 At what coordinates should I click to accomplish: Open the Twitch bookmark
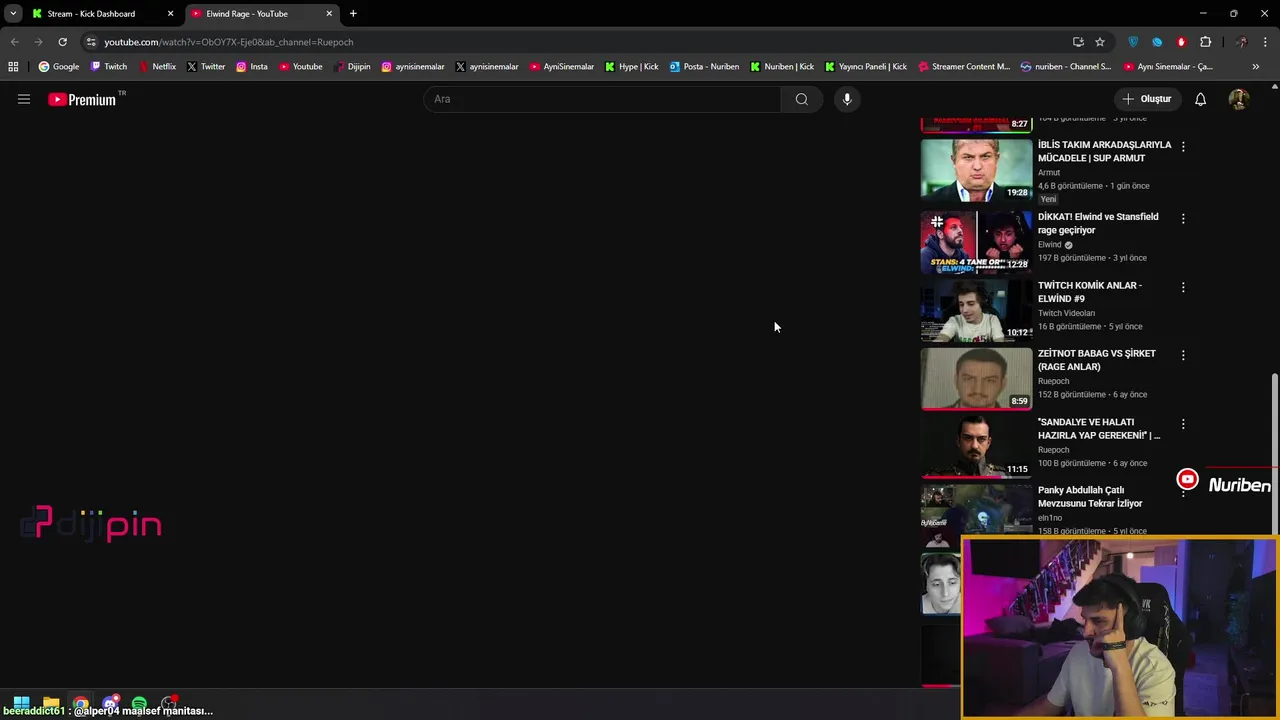109,67
